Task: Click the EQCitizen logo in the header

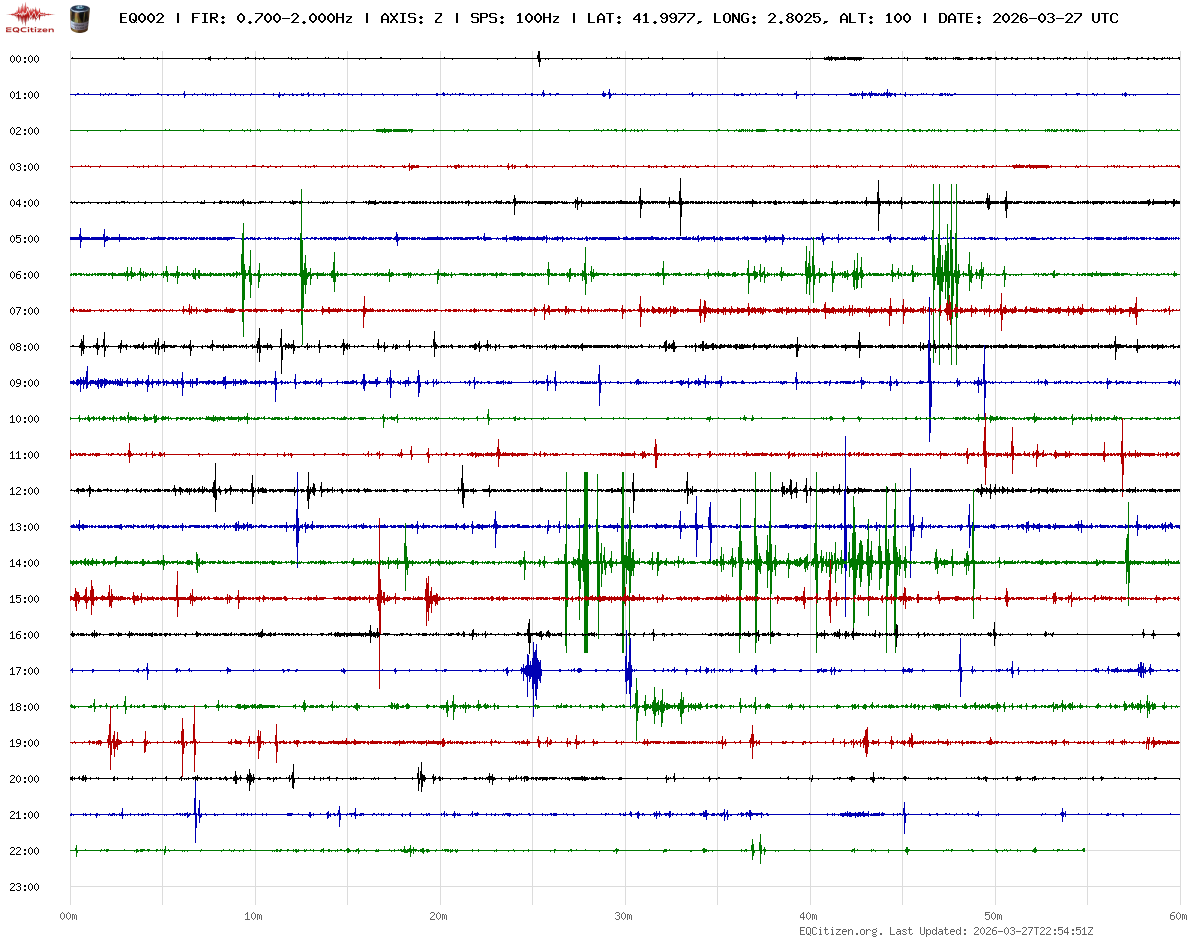Action: click(30, 17)
